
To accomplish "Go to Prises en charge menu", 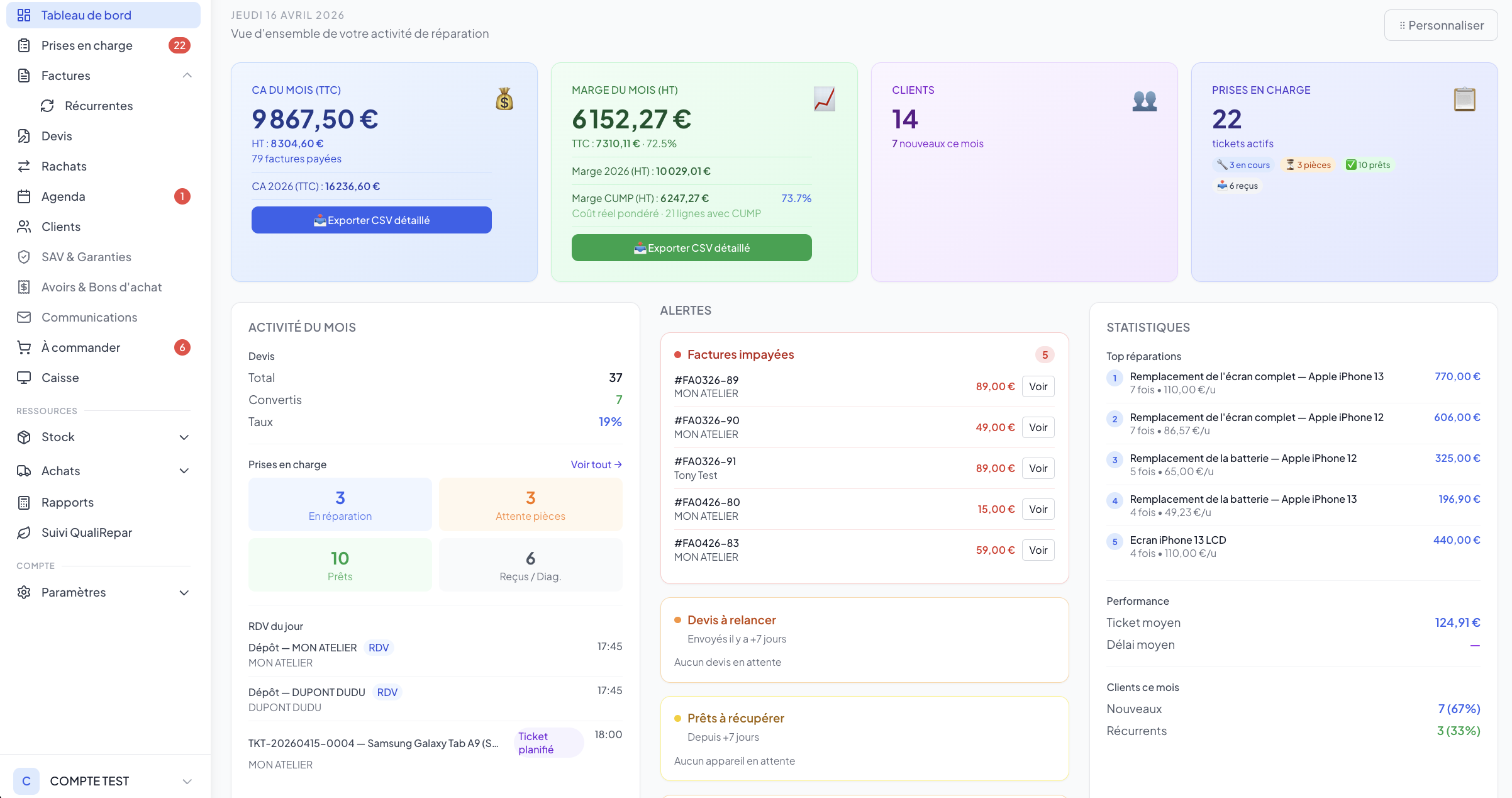I will coord(87,45).
